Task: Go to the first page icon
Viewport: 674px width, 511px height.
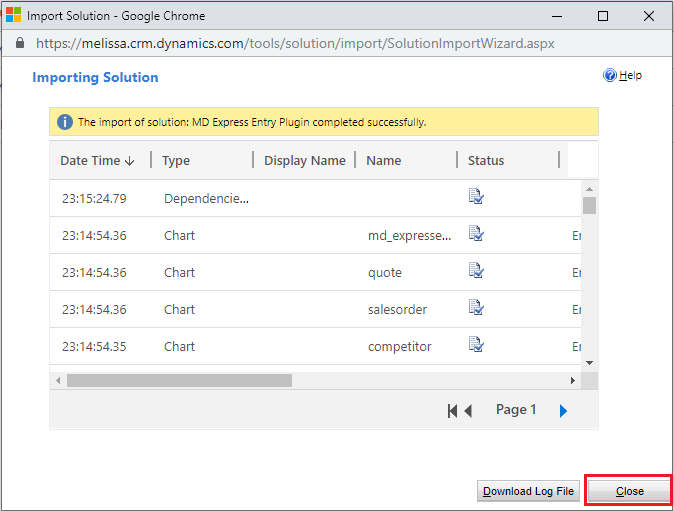Action: [453, 411]
